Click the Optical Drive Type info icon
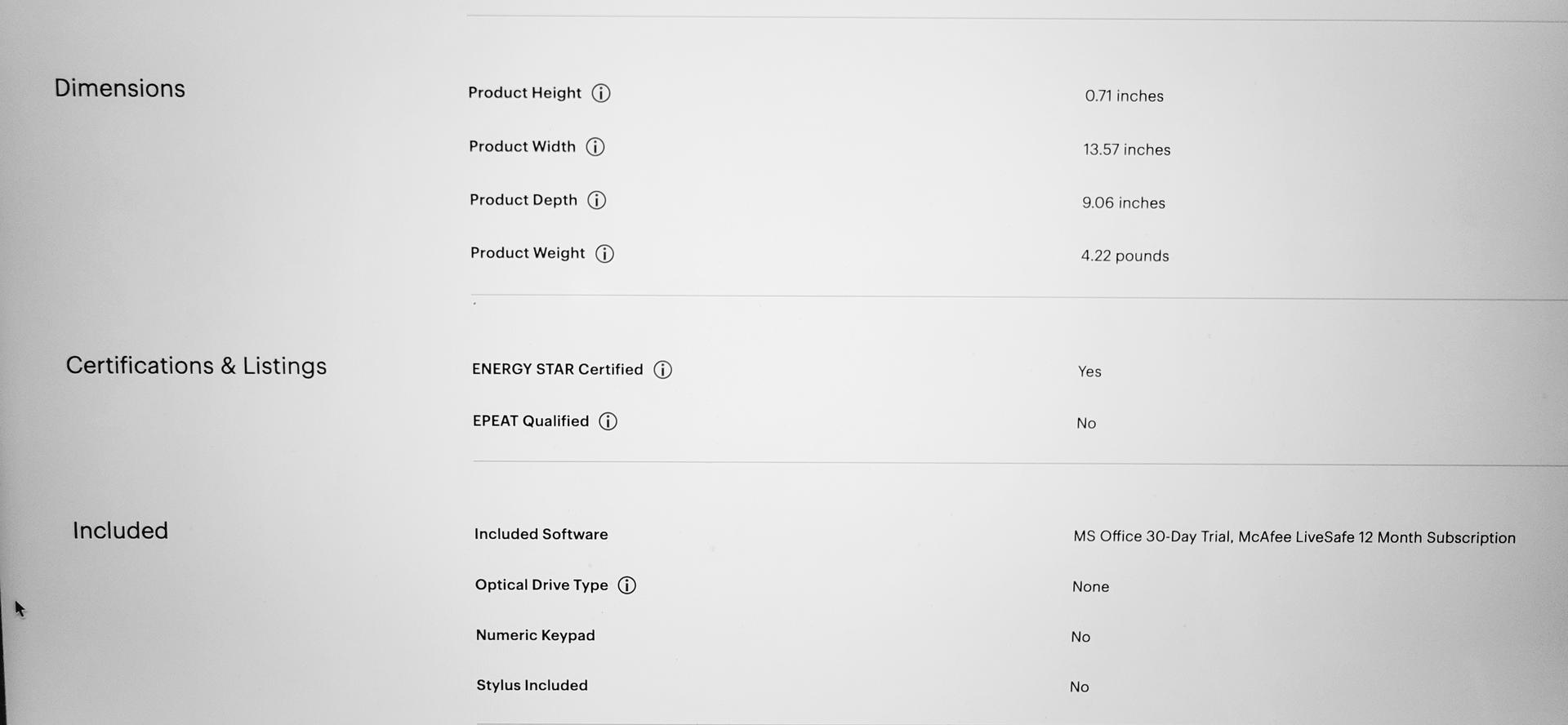1568x725 pixels. [627, 585]
